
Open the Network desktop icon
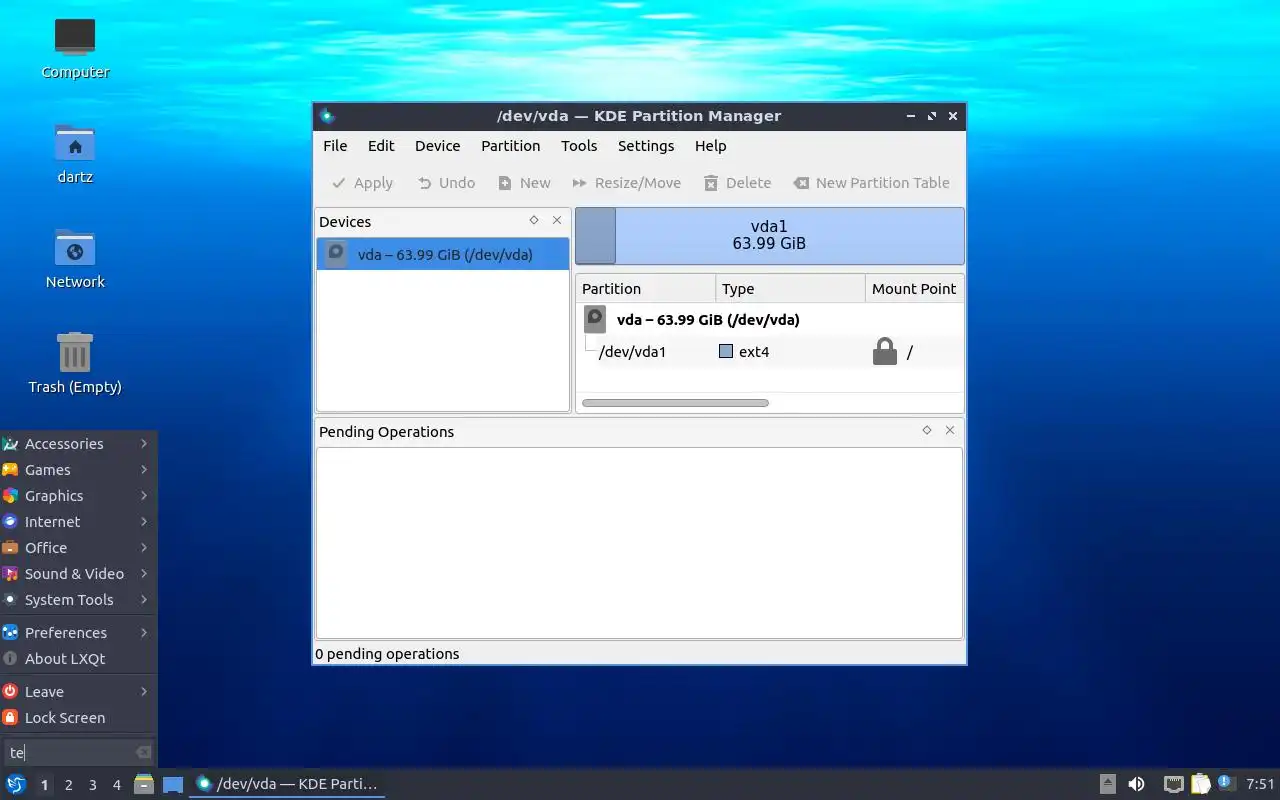click(75, 258)
